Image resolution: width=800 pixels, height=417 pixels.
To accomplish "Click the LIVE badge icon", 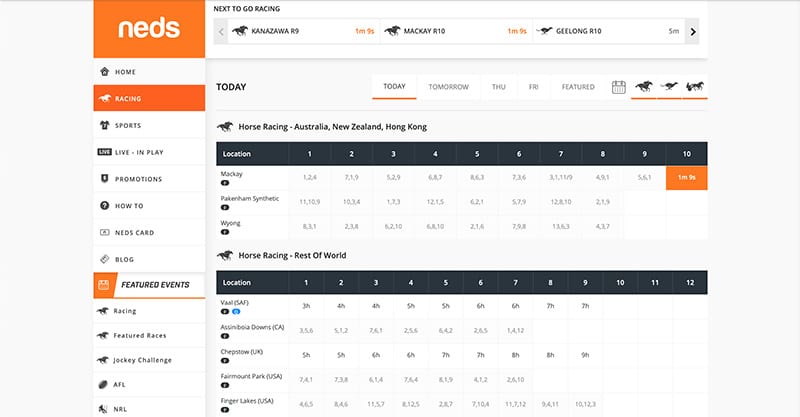I will pyautogui.click(x=105, y=152).
